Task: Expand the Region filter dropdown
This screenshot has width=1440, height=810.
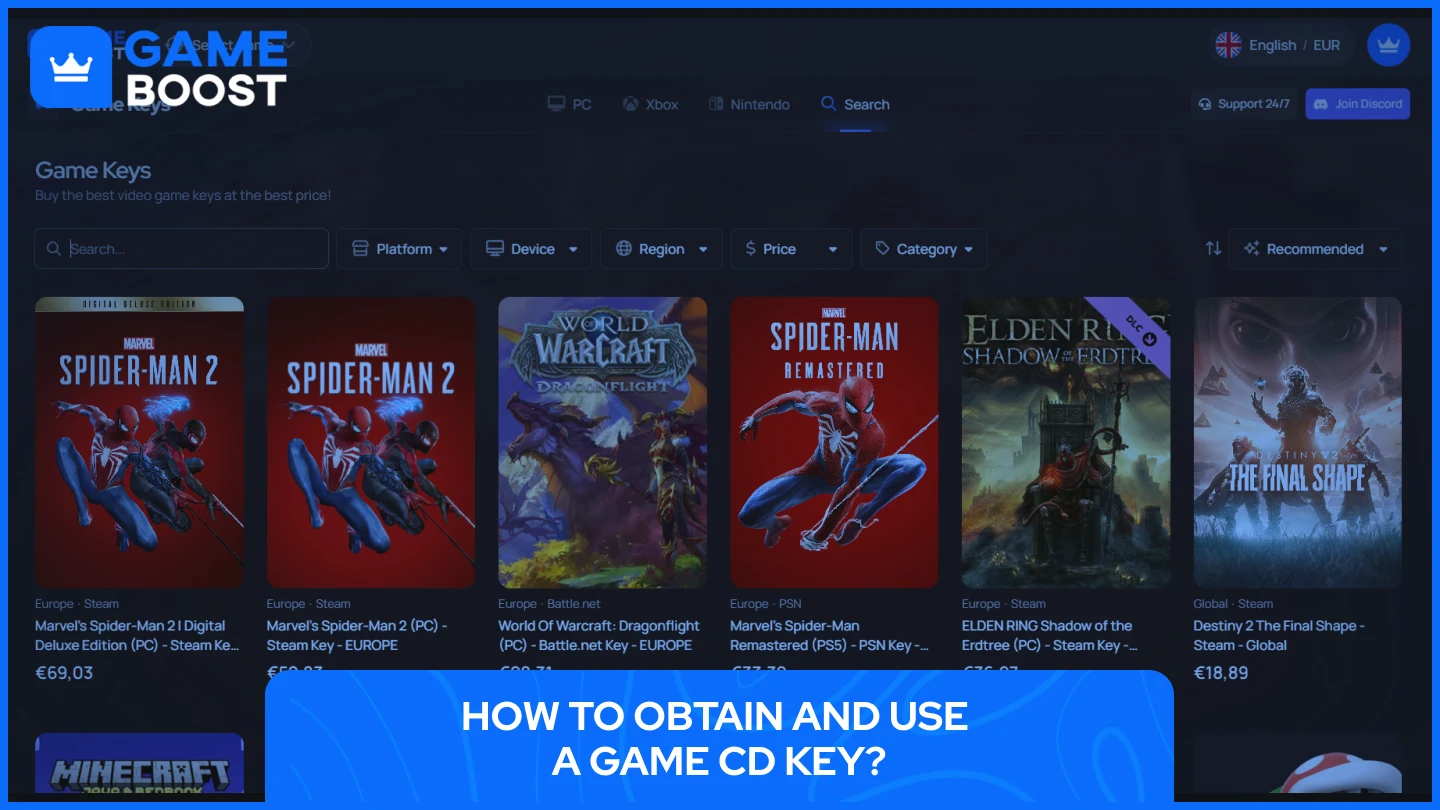Action: [x=661, y=249]
